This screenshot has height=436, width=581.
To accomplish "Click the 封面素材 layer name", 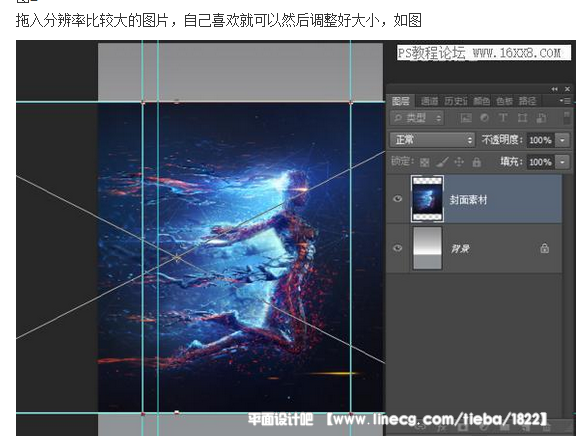I will click(468, 200).
